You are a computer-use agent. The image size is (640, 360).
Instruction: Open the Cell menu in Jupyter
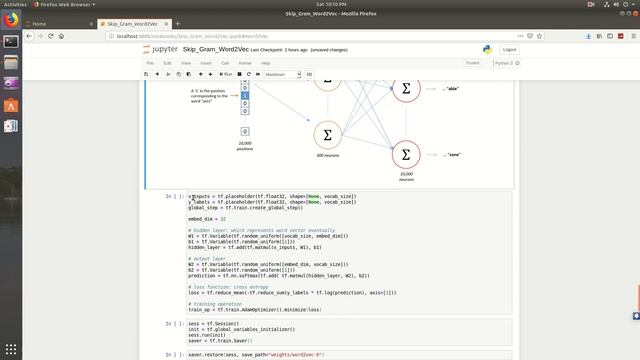coord(225,63)
